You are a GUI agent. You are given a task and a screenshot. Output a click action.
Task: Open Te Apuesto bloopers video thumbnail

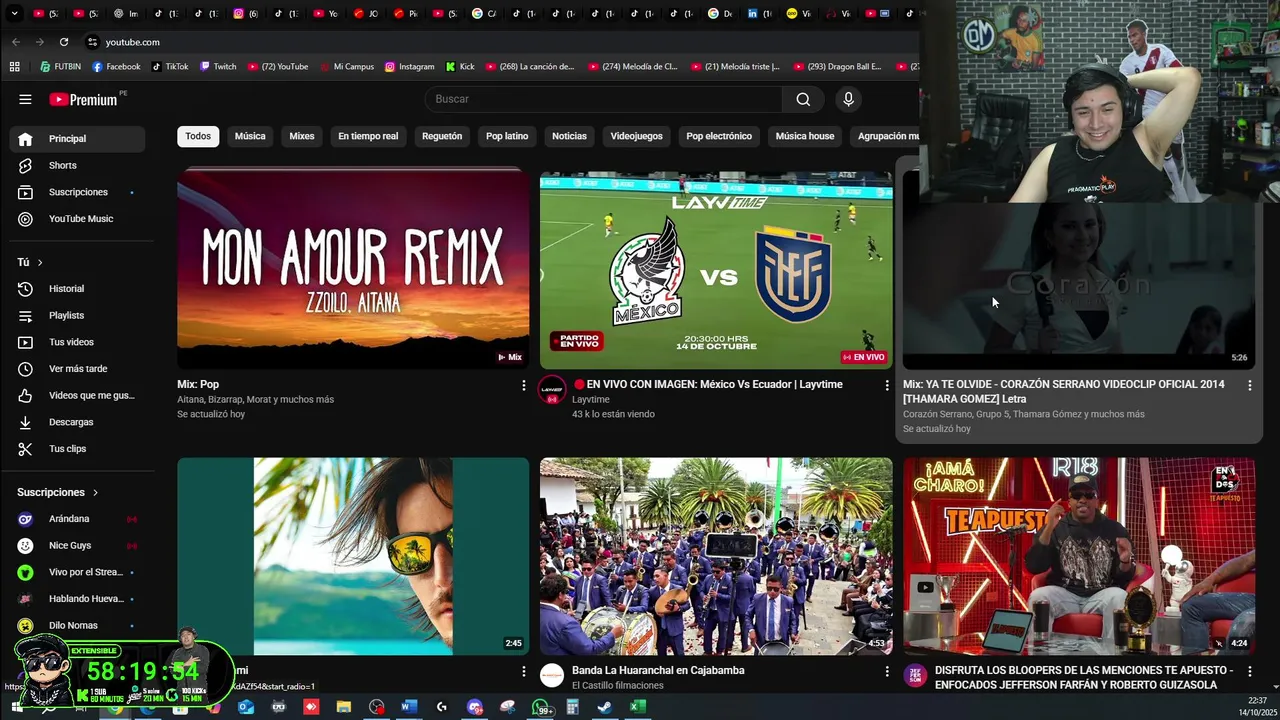[1079, 556]
